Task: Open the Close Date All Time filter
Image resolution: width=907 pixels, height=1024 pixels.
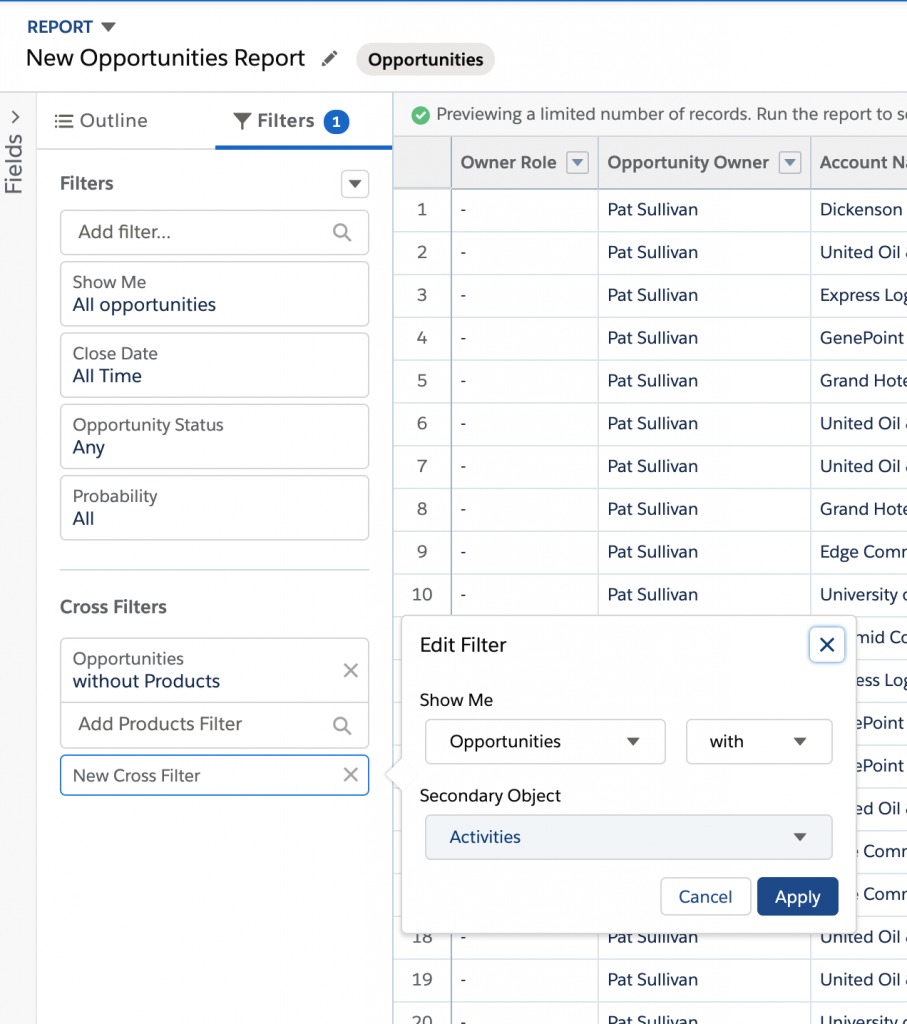Action: pos(214,365)
